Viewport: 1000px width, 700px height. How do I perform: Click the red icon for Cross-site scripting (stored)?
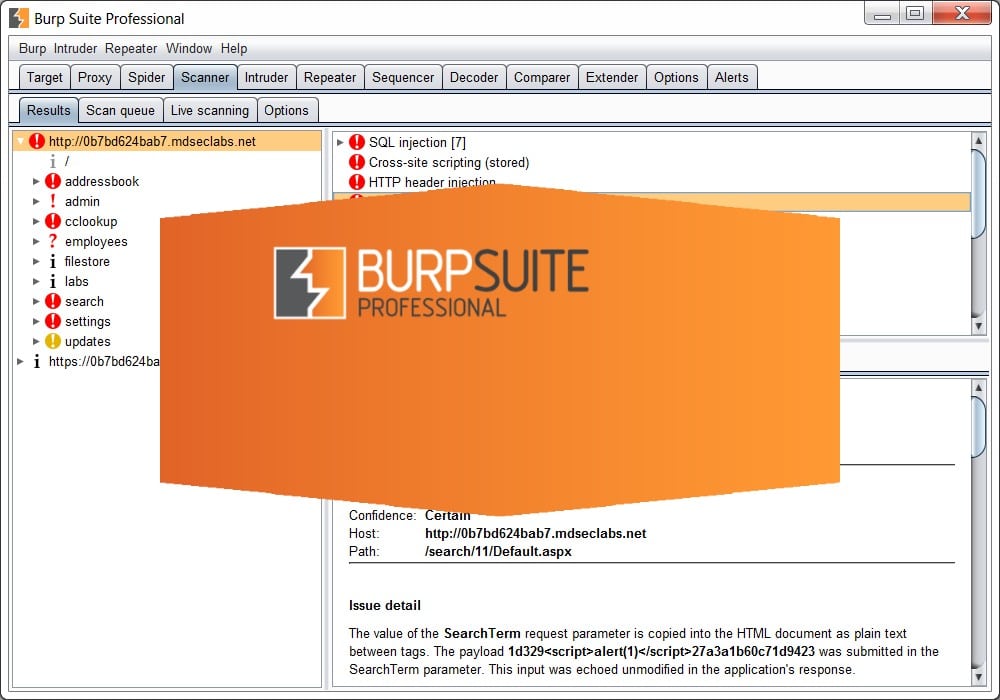coord(357,162)
